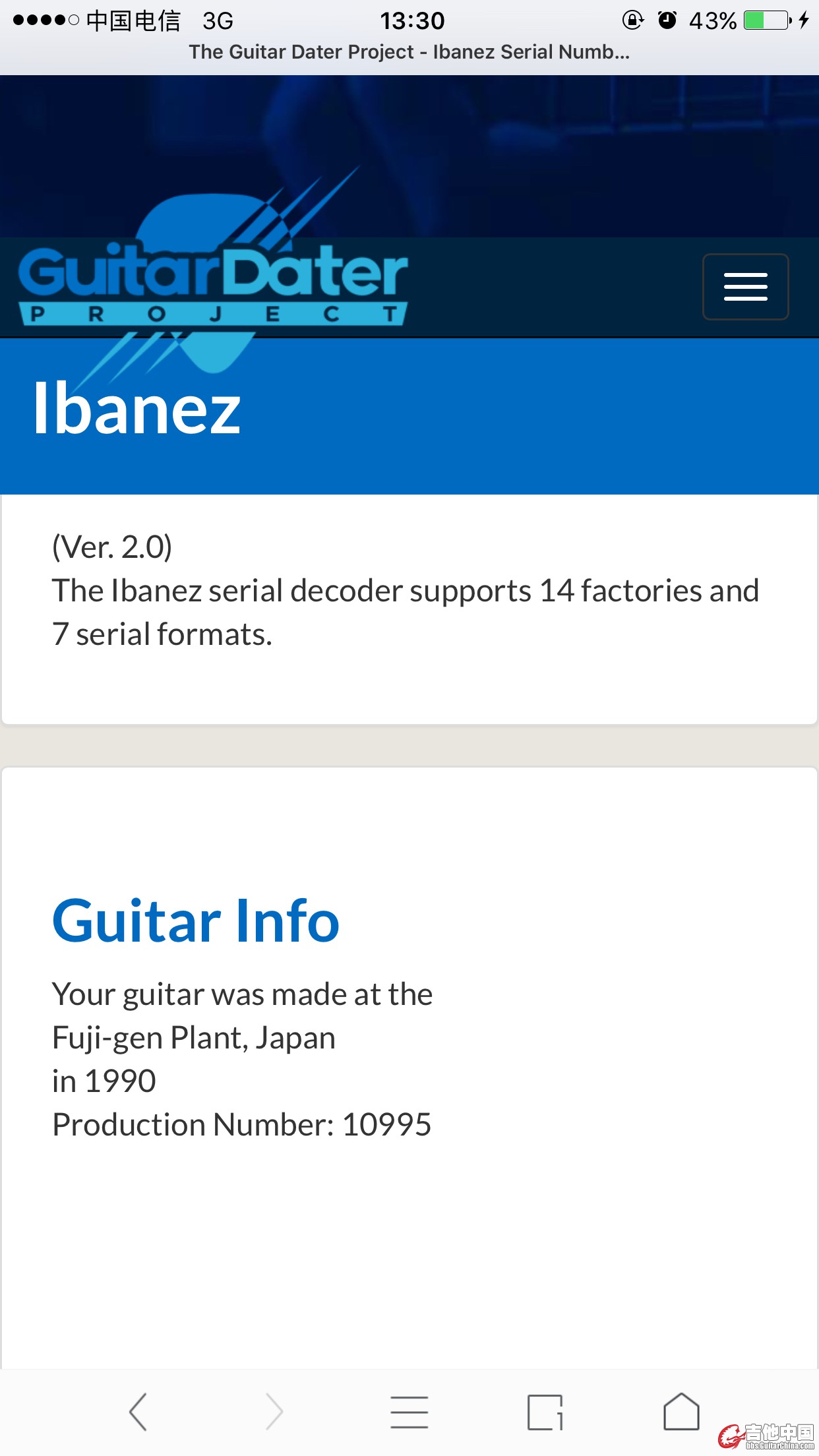This screenshot has width=819, height=1456.
Task: Tap the battery icon in status bar
Action: coord(767,20)
